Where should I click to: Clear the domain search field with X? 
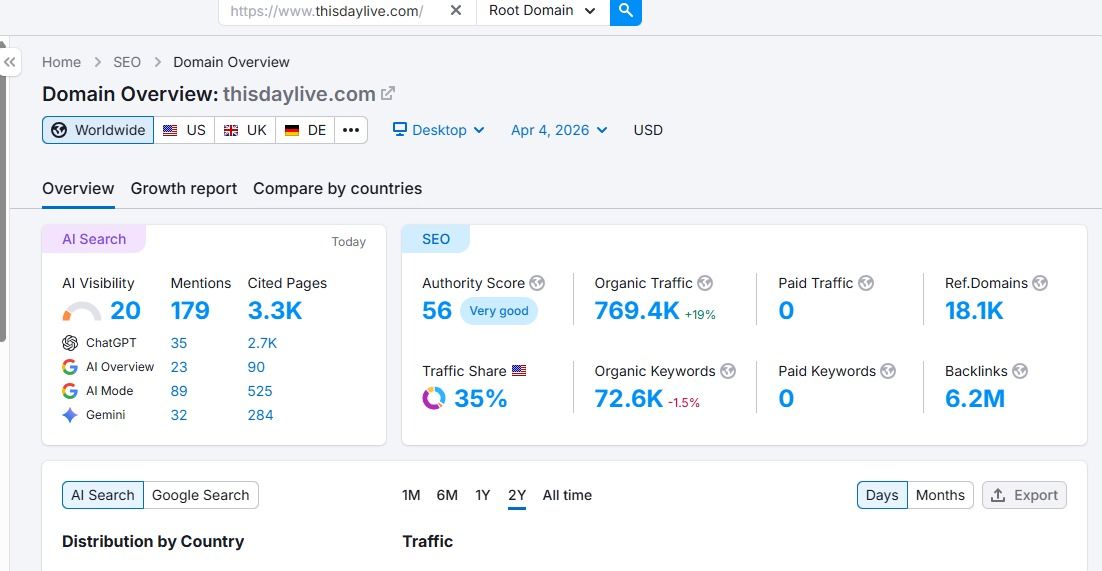pos(456,11)
